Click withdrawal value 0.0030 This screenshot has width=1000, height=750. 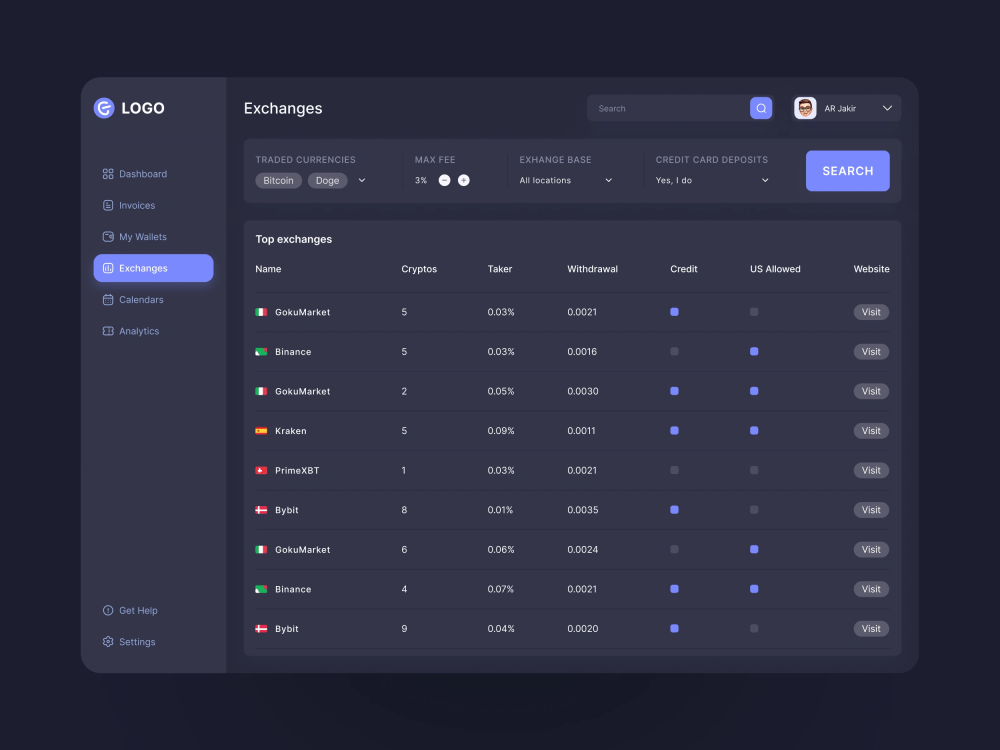click(x=583, y=392)
